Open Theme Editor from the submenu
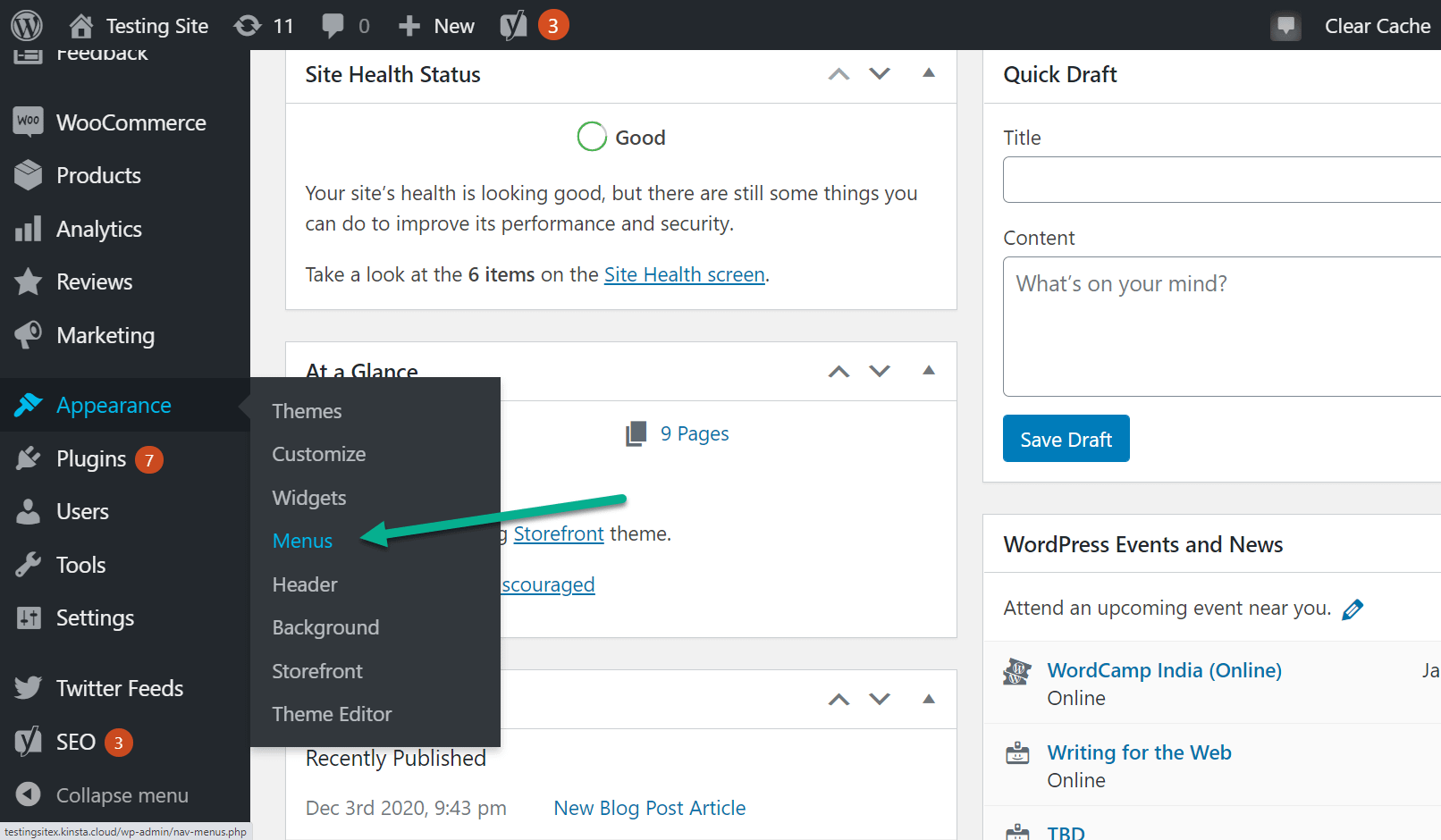 [332, 714]
